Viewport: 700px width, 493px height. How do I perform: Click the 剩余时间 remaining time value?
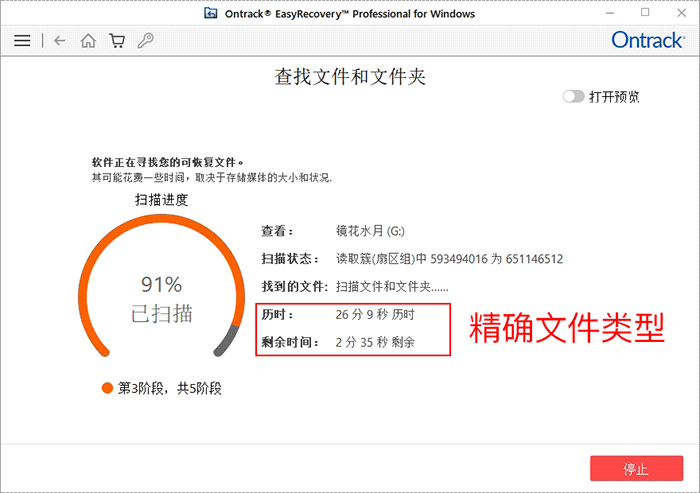375,342
